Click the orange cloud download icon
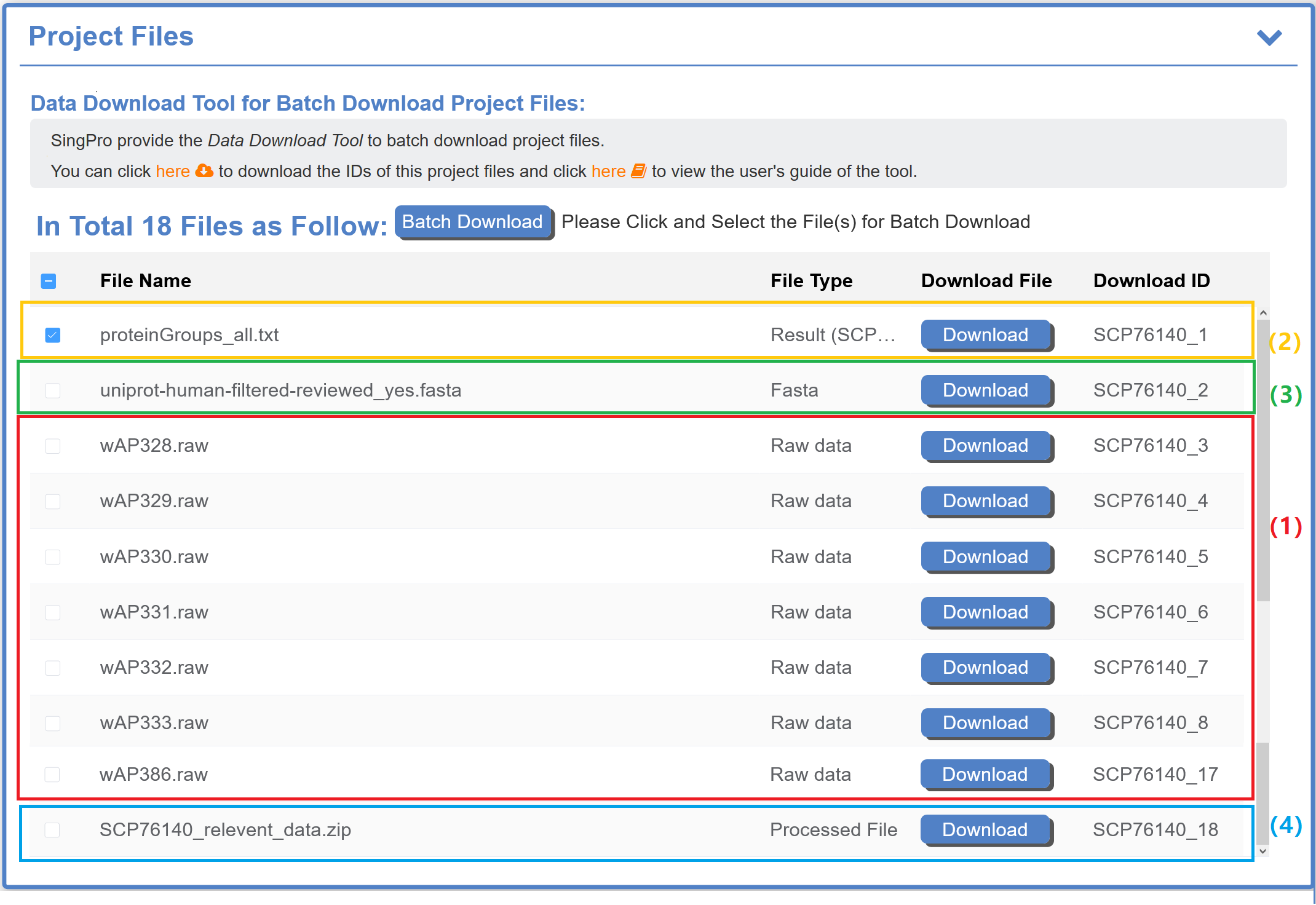 204,171
